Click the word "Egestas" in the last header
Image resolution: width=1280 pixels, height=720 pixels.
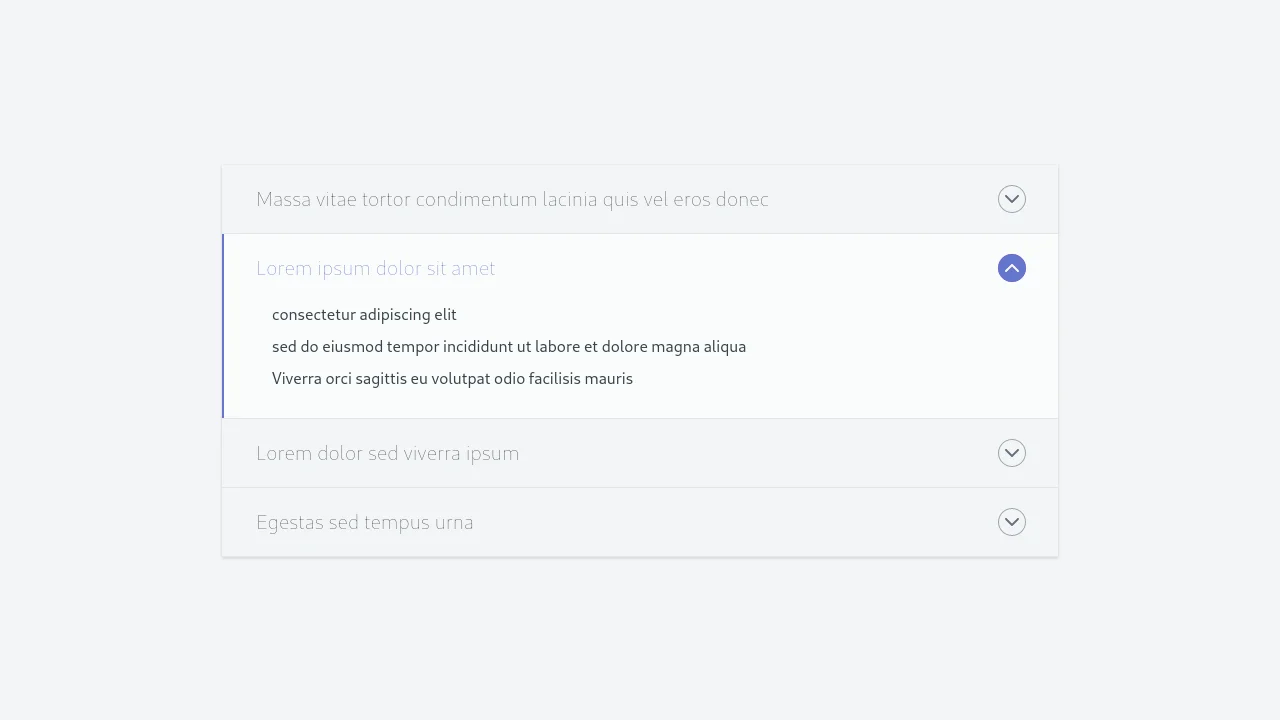(x=289, y=522)
